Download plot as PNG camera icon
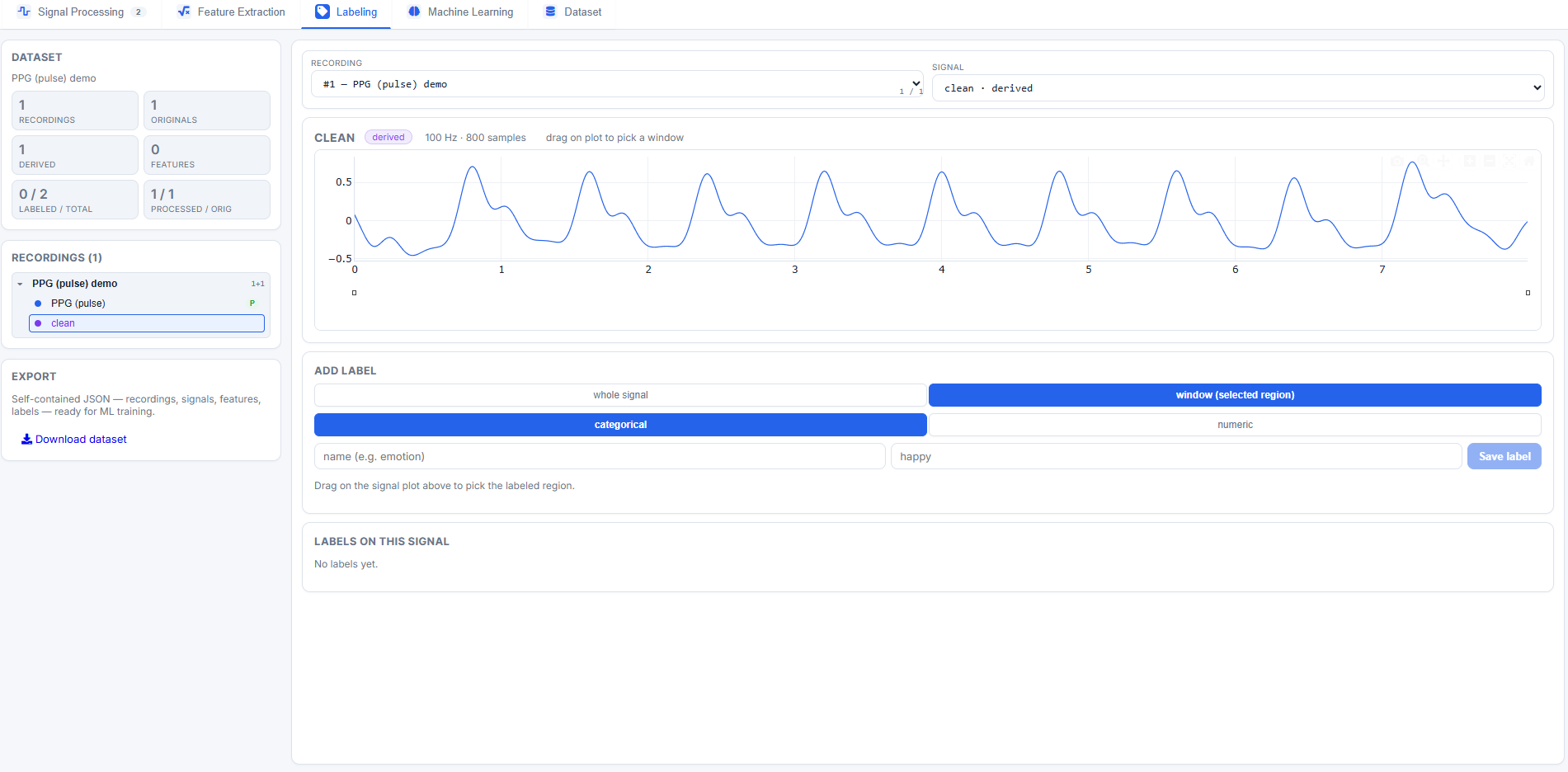Screen dimensions: 1568x772 tap(1397, 161)
